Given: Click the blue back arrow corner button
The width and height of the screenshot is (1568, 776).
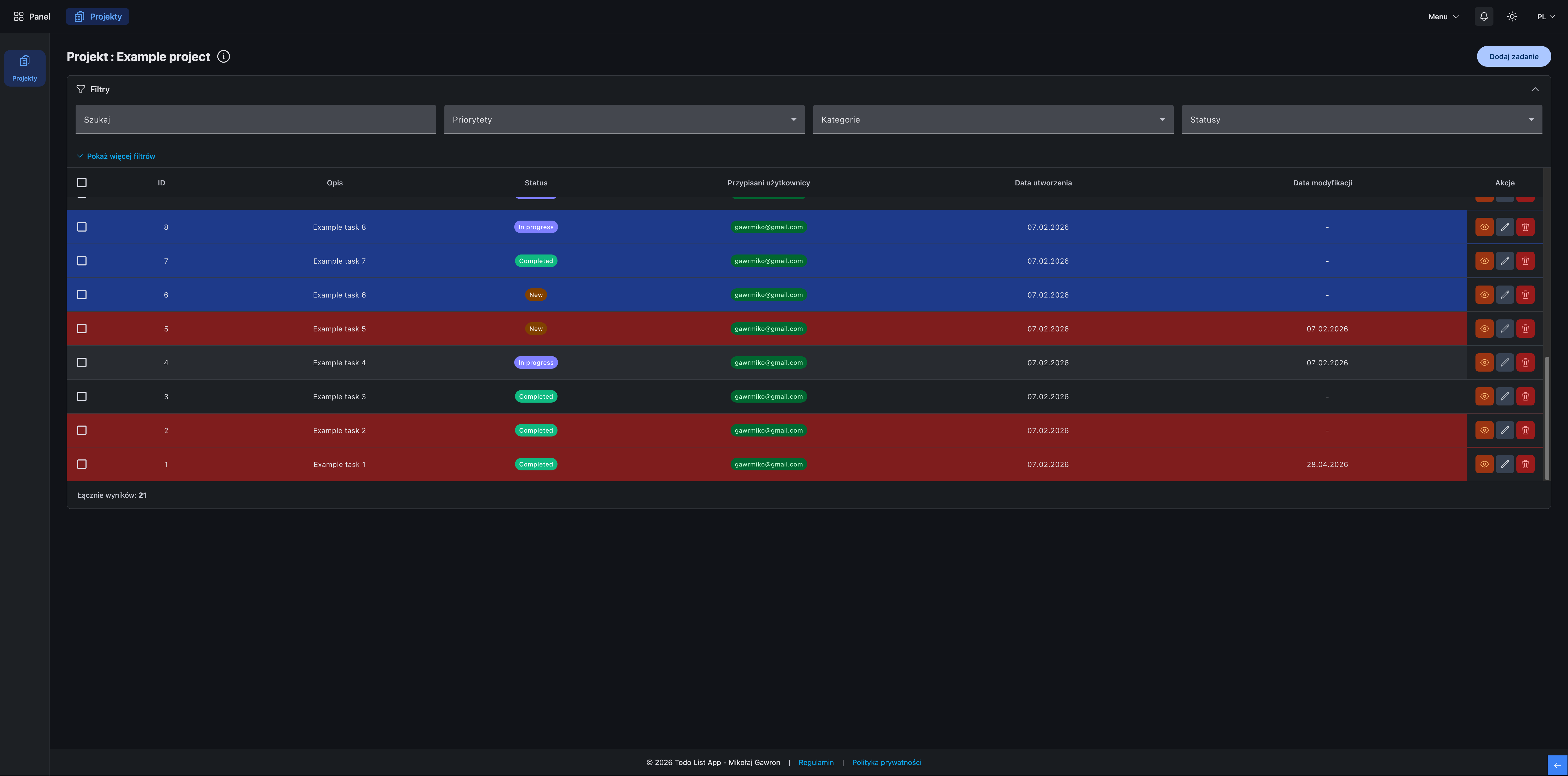Looking at the screenshot, I should [1557, 765].
